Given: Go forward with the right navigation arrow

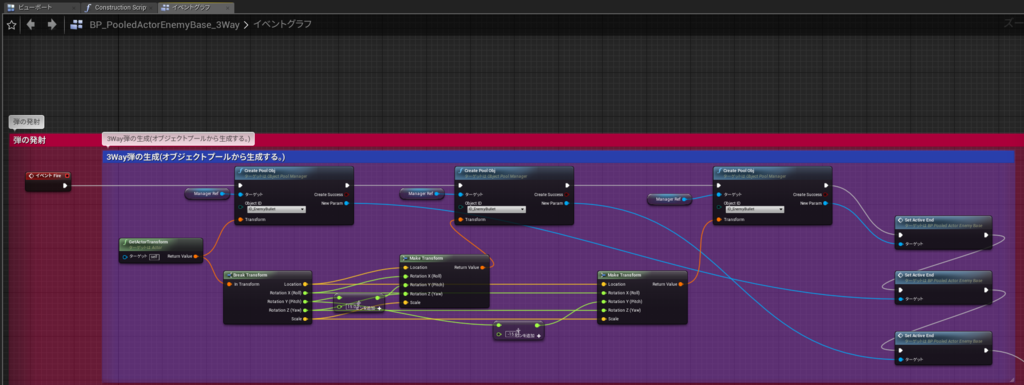Looking at the screenshot, I should click(52, 25).
